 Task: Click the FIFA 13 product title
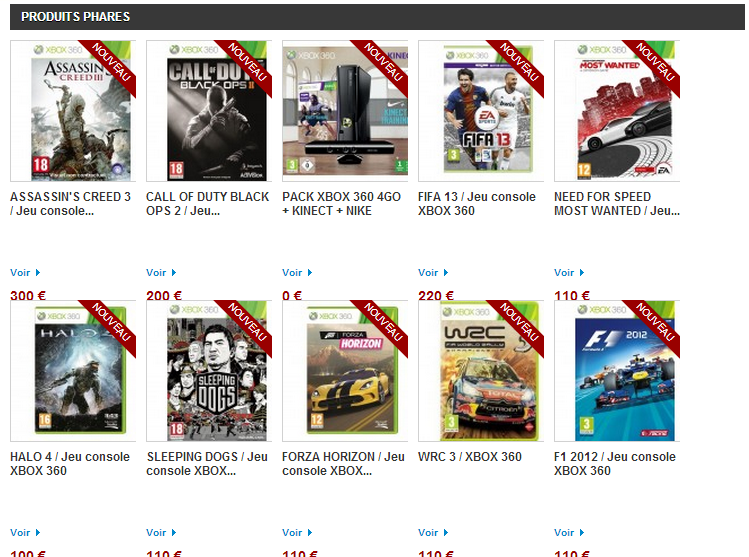point(477,204)
